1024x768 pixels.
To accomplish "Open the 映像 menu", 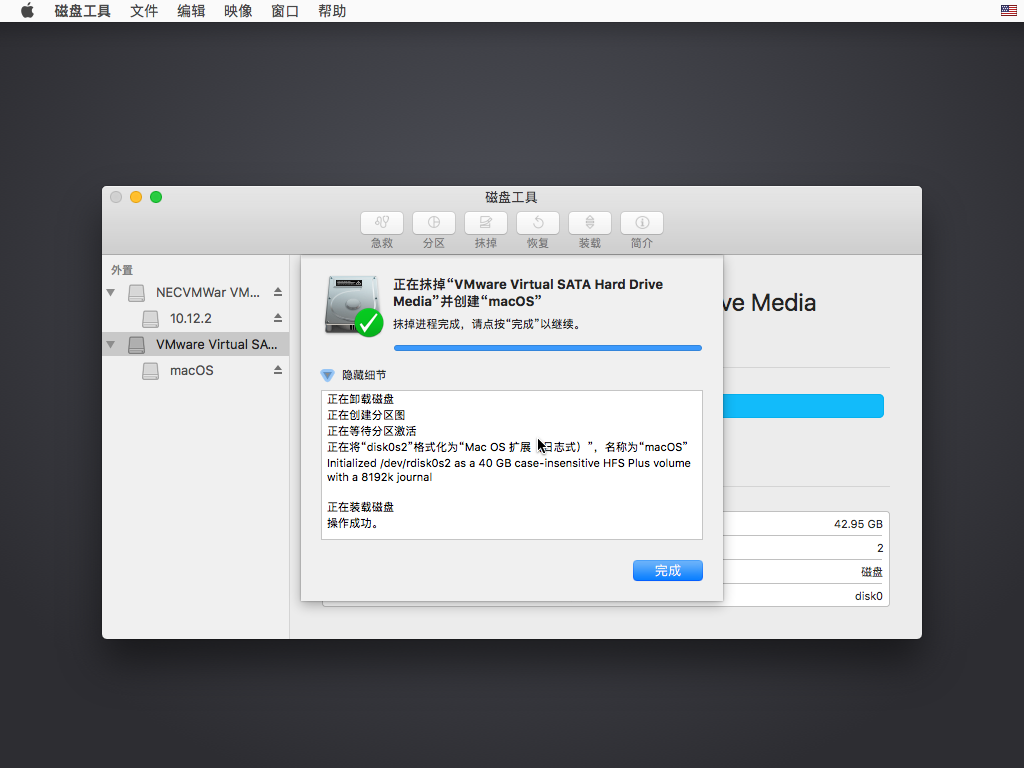I will tap(238, 11).
